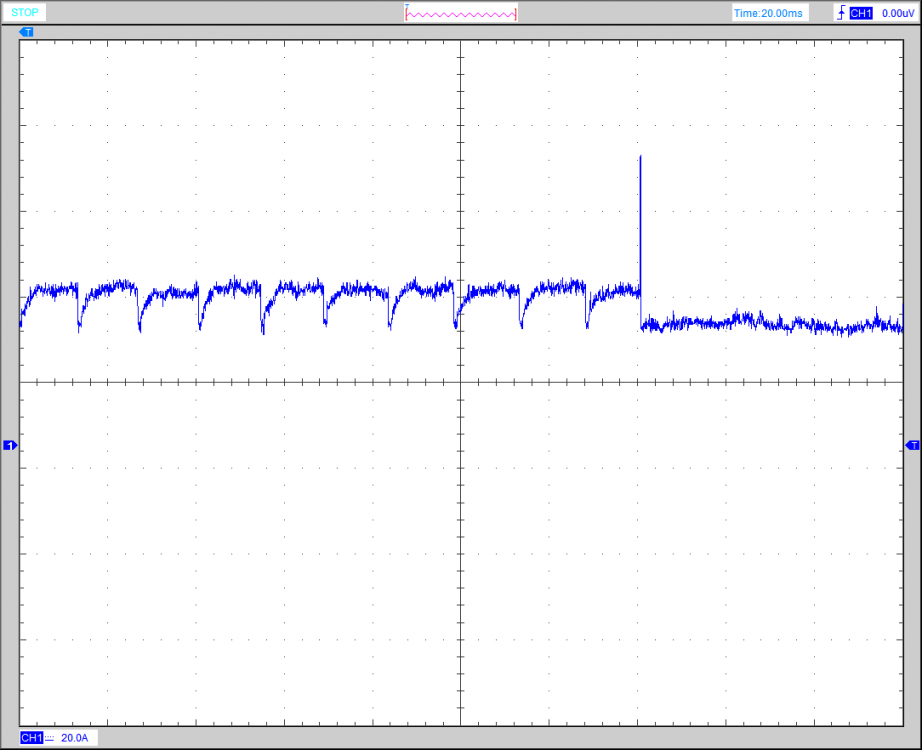Click the first waveform dip on left

[79, 327]
